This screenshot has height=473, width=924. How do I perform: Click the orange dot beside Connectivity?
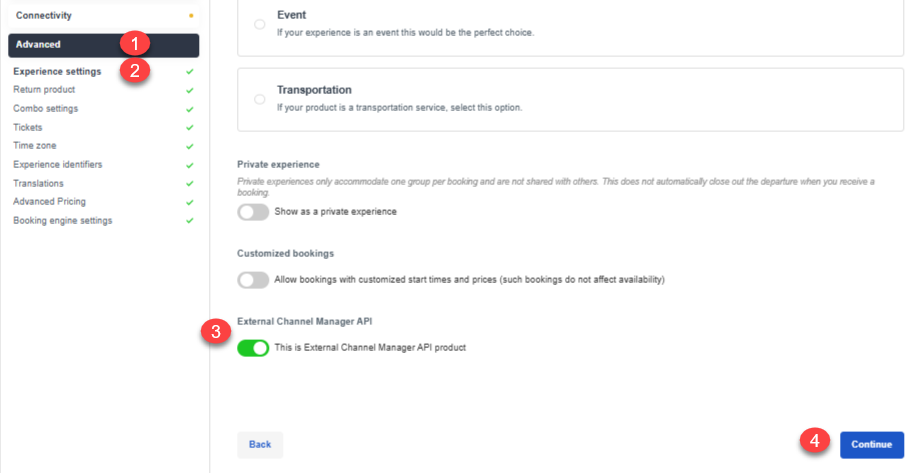pos(191,16)
